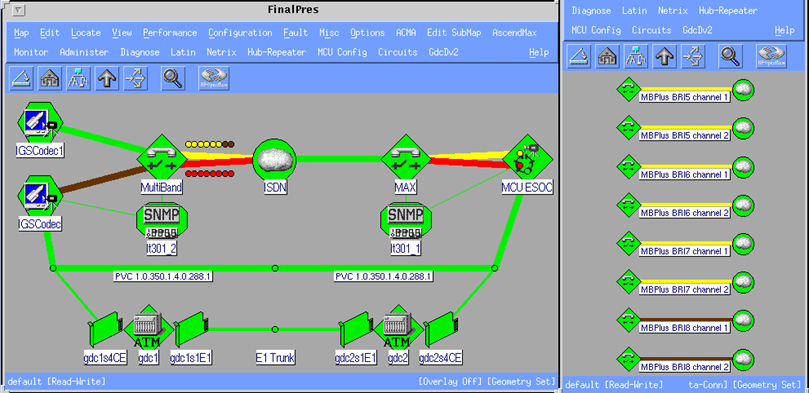This screenshot has height=393, width=809.
Task: Click the HP OpenView logo button in the right window
Action: coord(771,56)
